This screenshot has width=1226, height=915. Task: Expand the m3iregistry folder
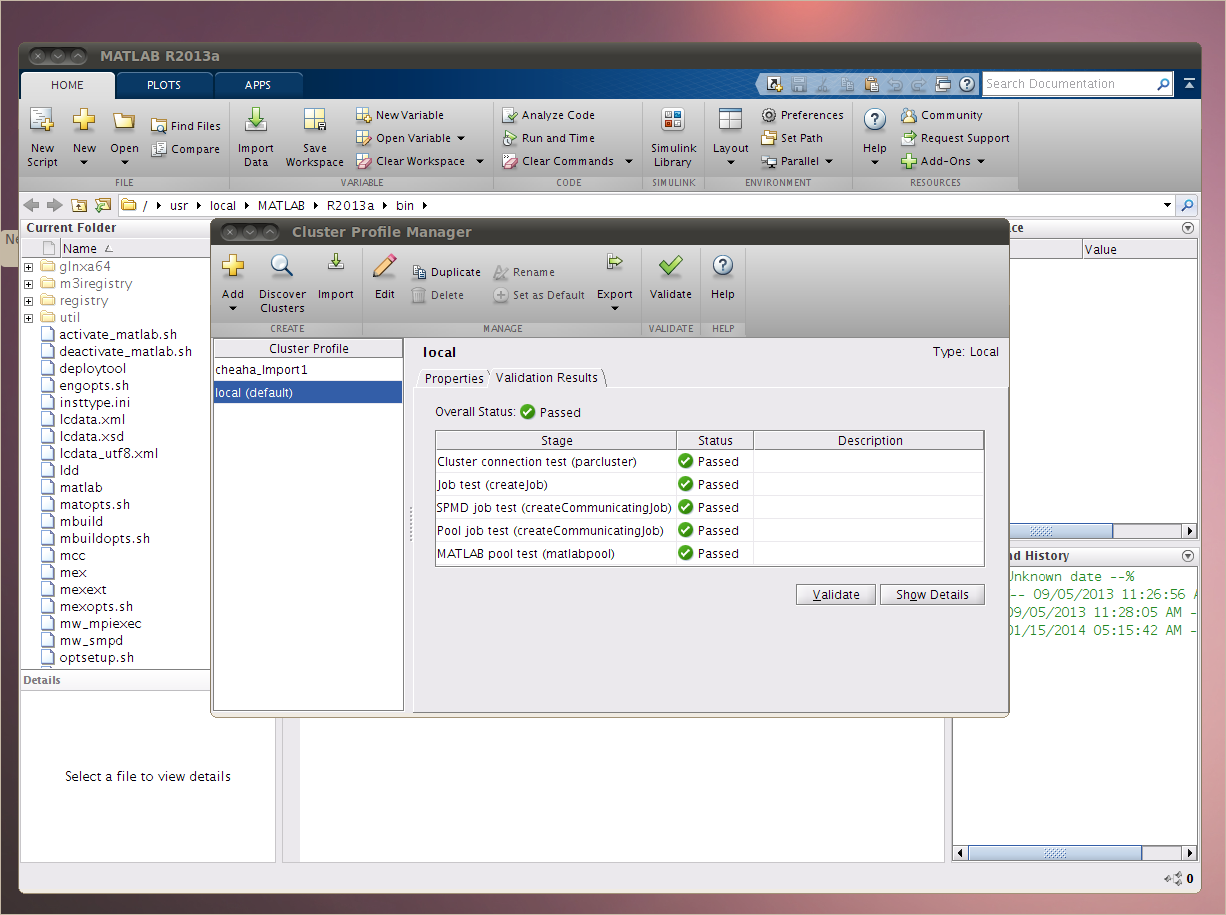(x=29, y=284)
